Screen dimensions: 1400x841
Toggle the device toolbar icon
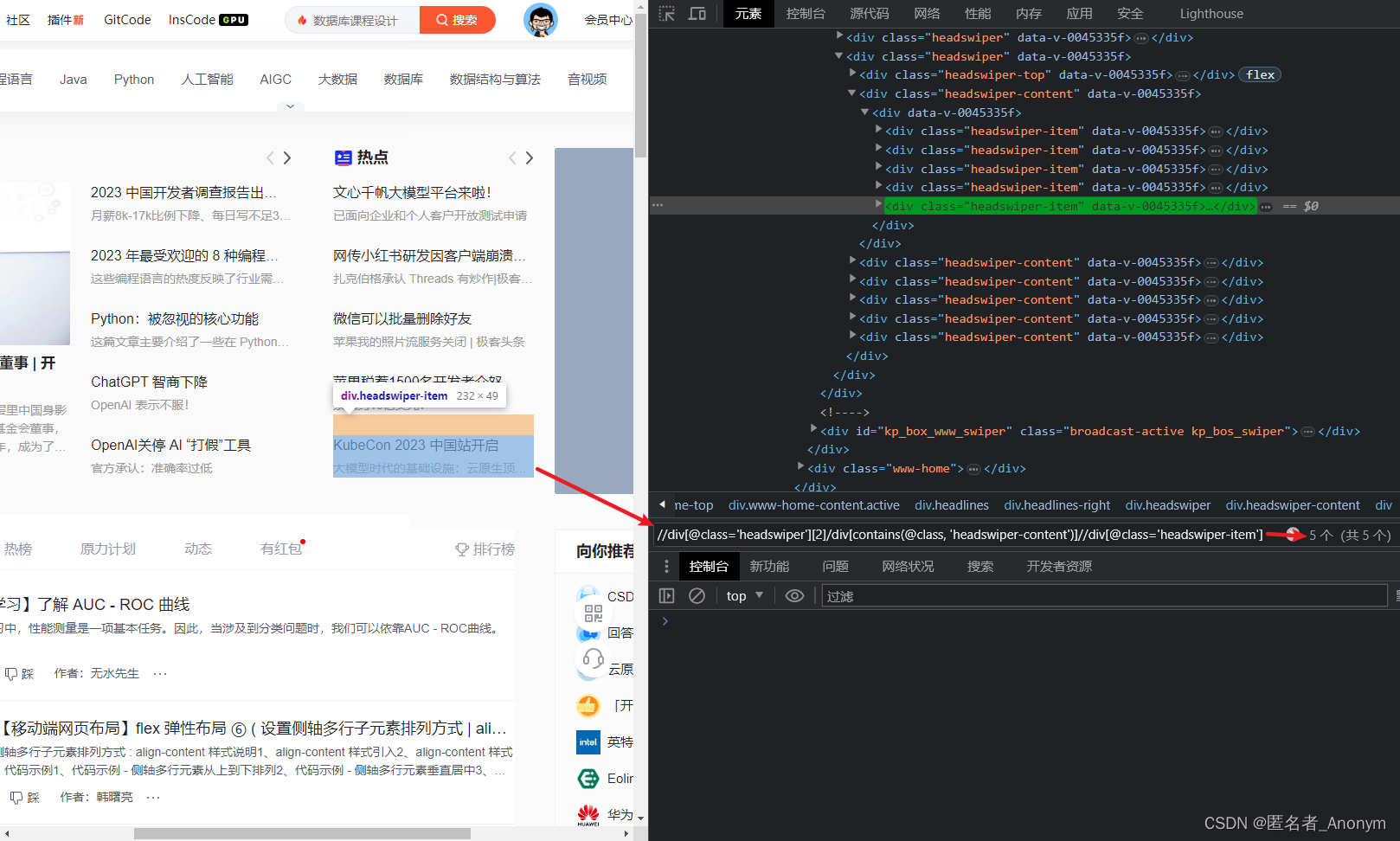[x=697, y=14]
